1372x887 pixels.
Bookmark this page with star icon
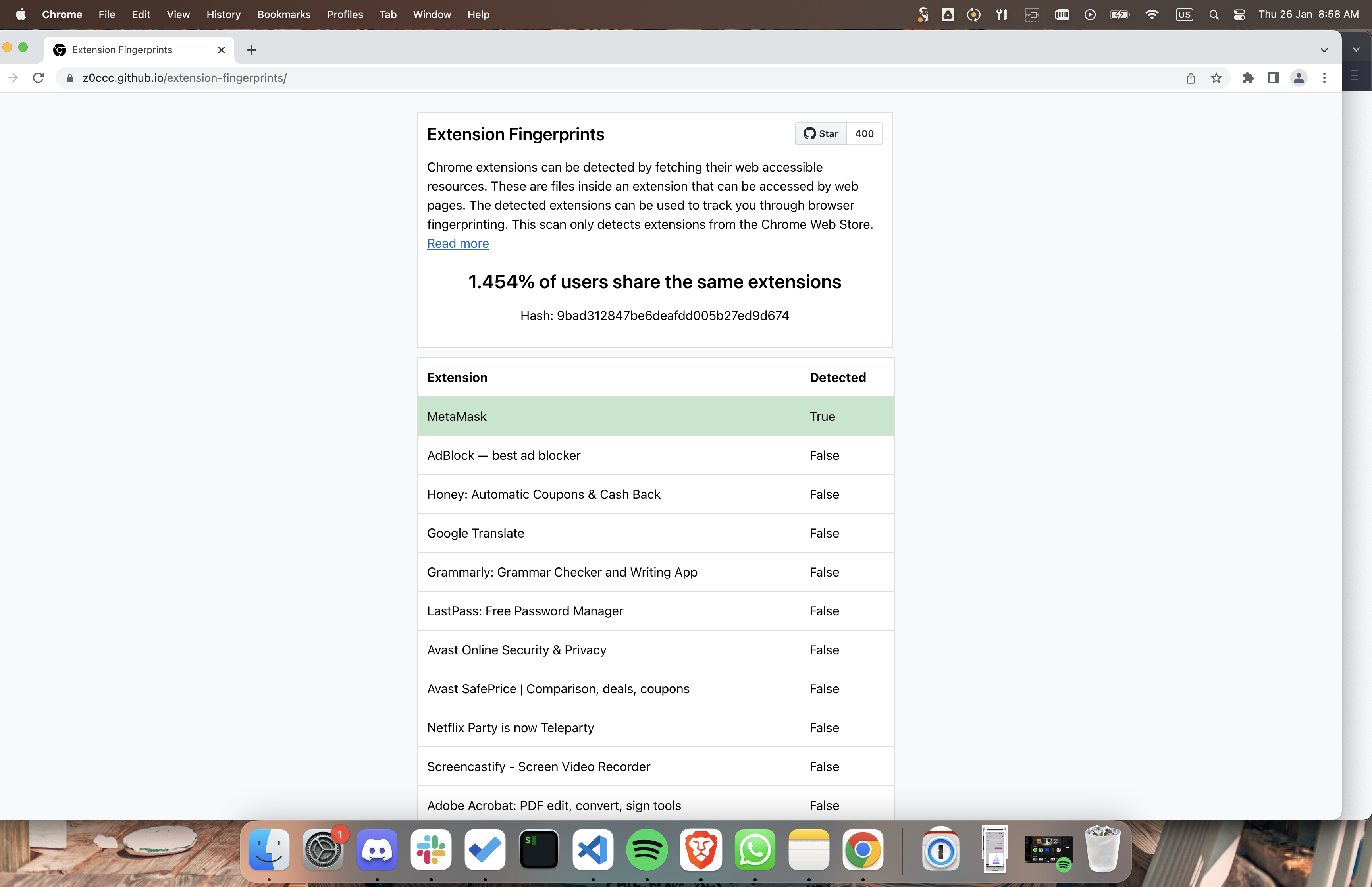coord(1216,78)
